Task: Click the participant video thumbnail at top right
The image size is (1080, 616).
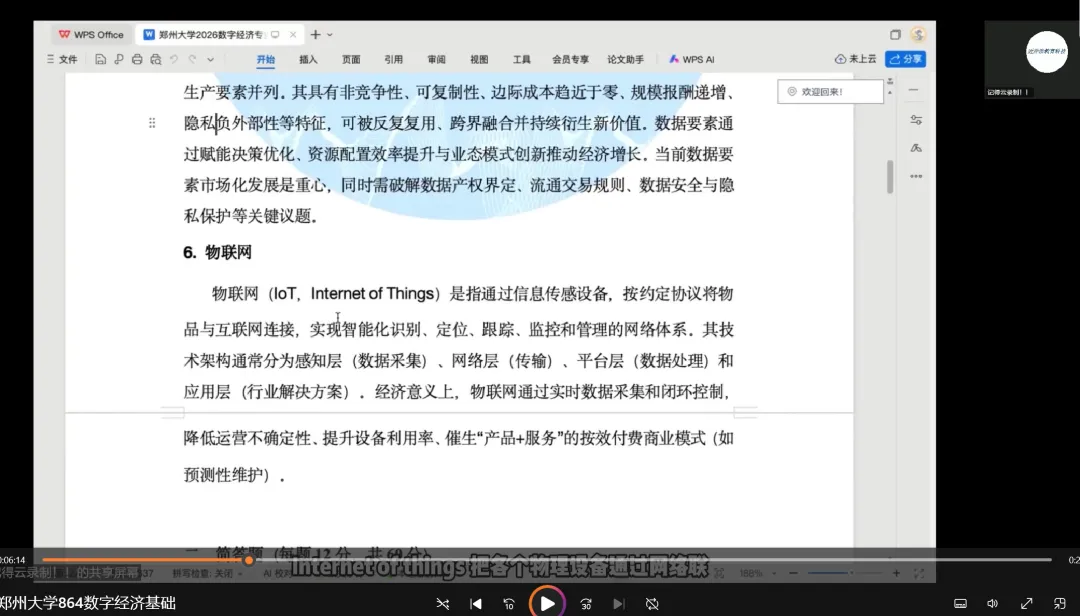Action: [x=1031, y=60]
